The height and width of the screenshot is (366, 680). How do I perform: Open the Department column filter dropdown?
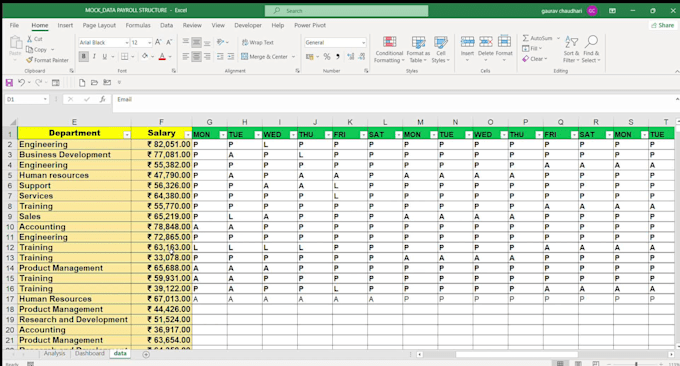click(x=127, y=135)
